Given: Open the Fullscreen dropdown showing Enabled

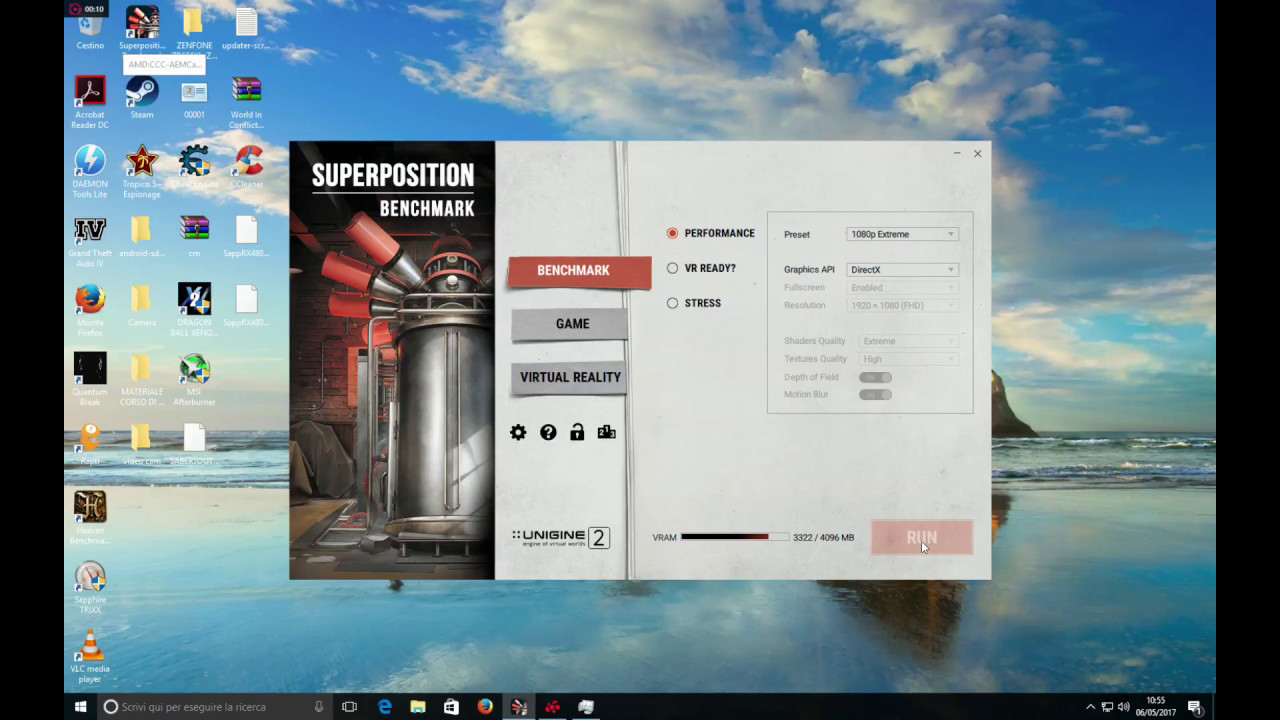Looking at the screenshot, I should [903, 288].
